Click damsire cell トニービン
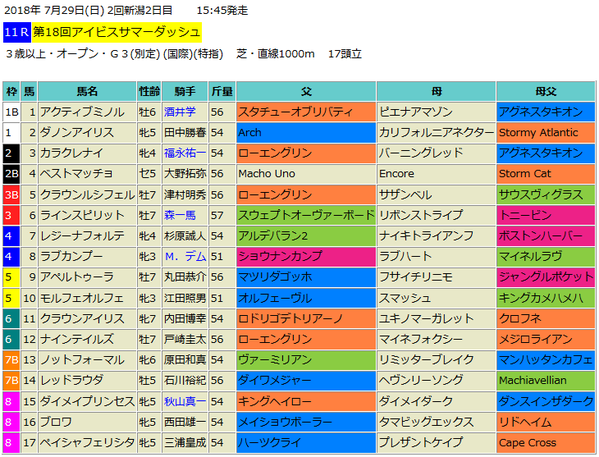 point(546,216)
